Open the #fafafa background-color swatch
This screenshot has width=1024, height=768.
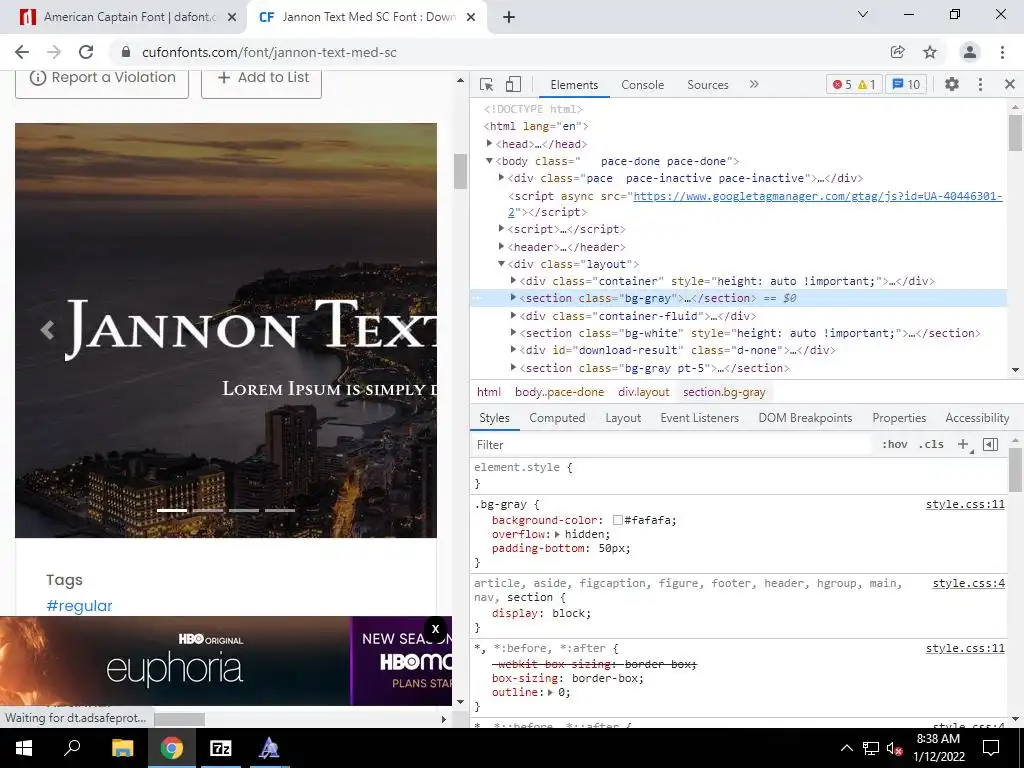[x=617, y=520]
